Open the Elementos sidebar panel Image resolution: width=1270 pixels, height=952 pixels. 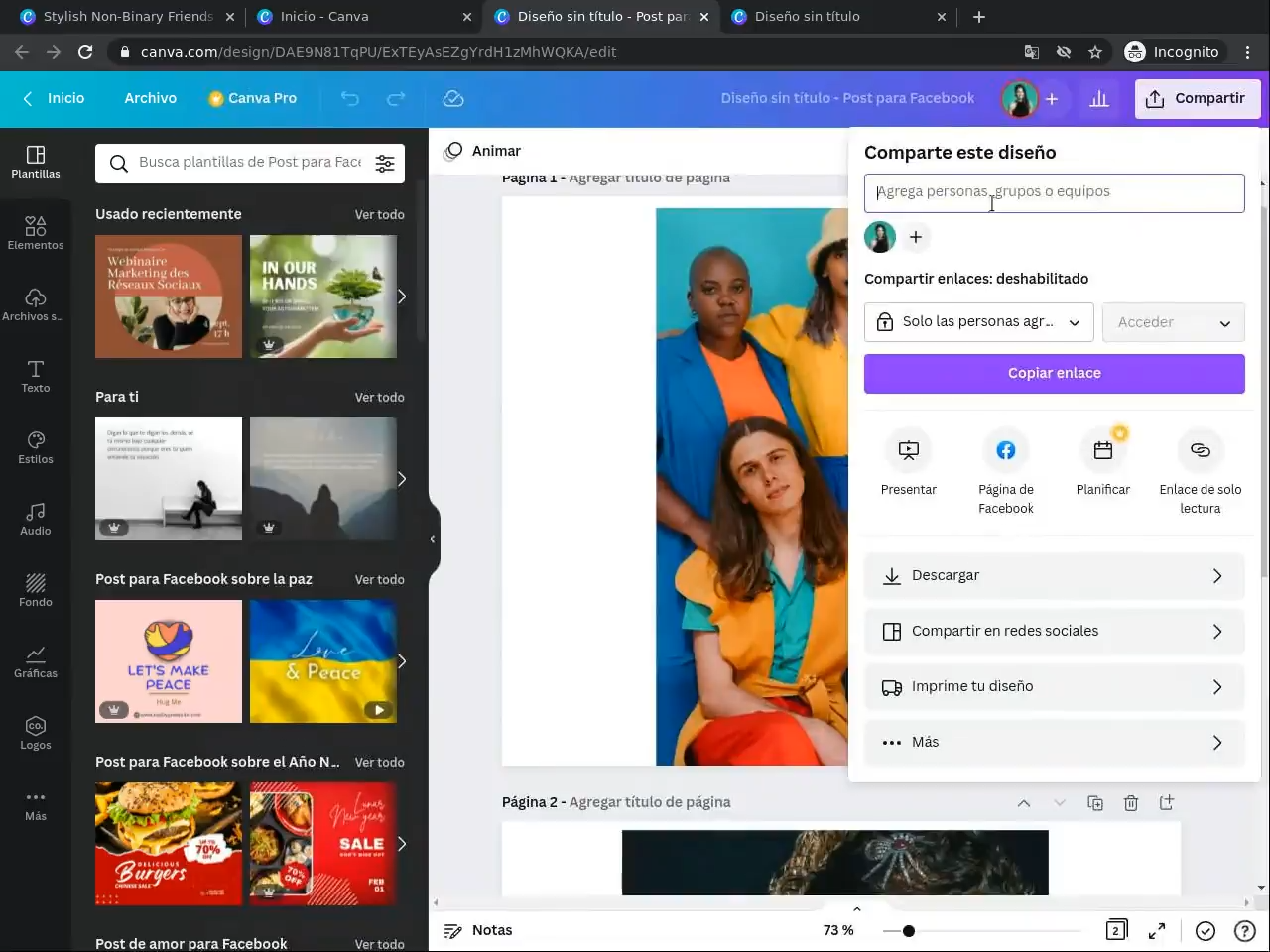click(36, 233)
